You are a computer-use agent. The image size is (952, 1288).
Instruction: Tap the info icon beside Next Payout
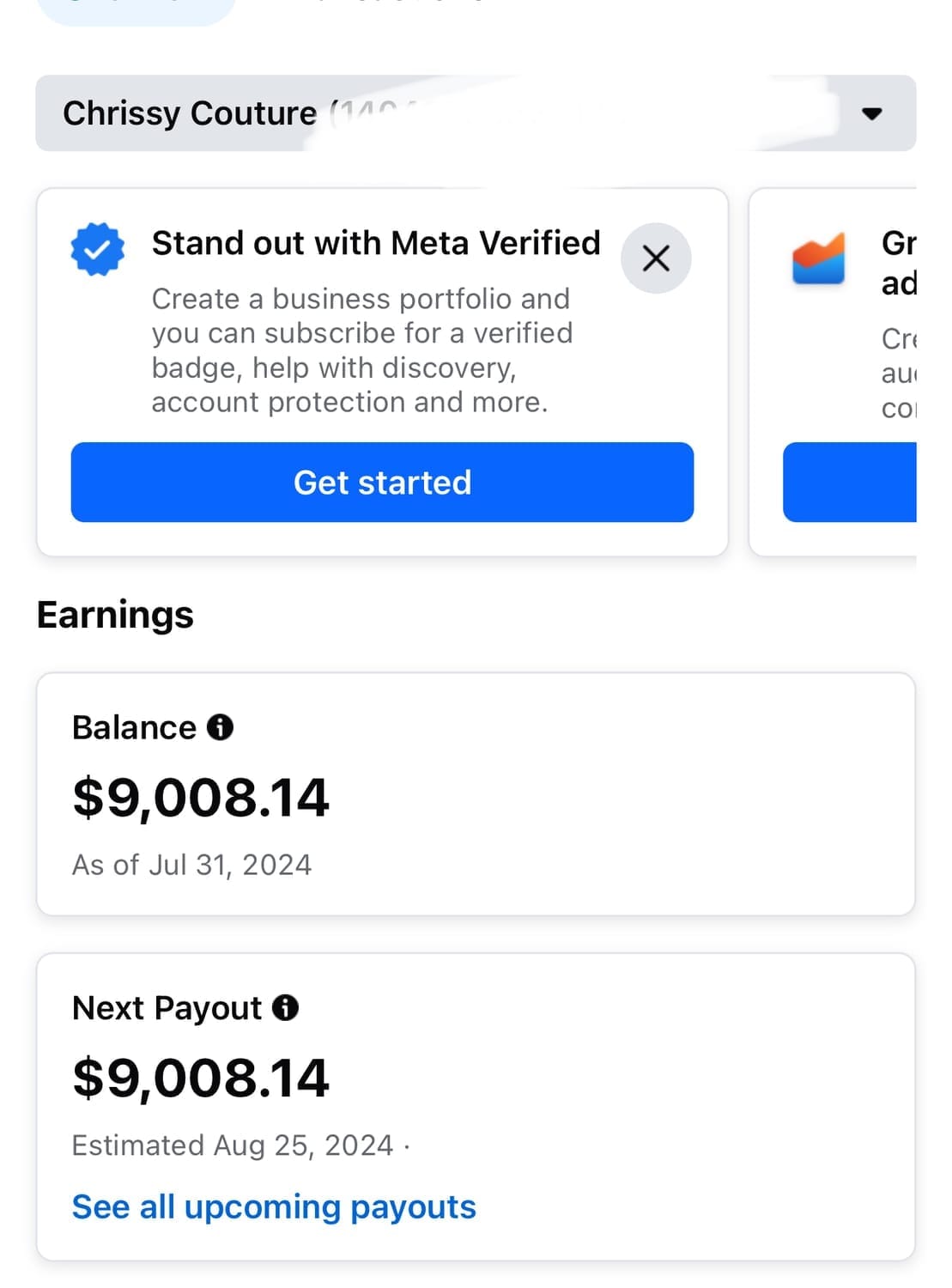(x=285, y=1007)
